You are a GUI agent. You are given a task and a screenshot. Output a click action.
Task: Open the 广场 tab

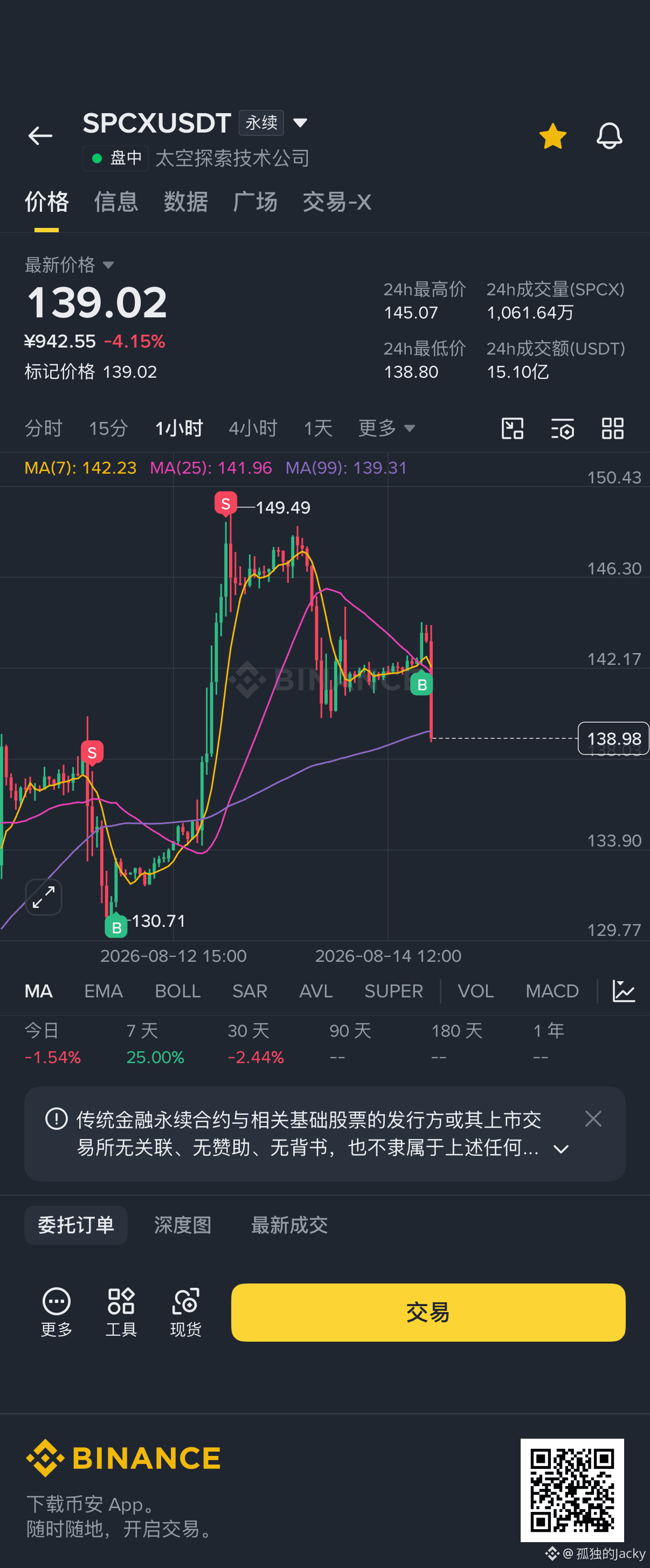[255, 202]
